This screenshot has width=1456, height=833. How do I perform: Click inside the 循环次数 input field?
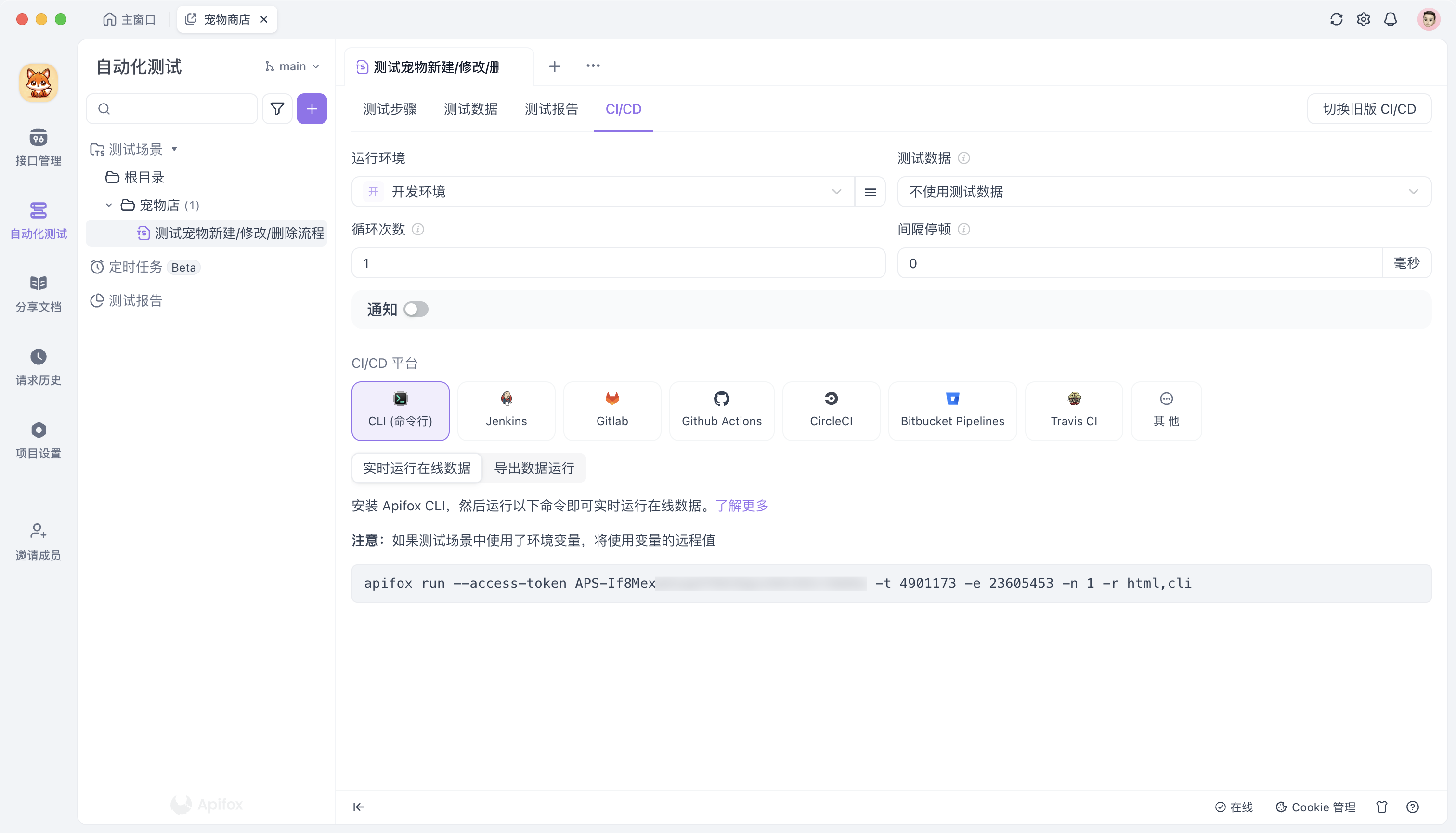tap(617, 263)
